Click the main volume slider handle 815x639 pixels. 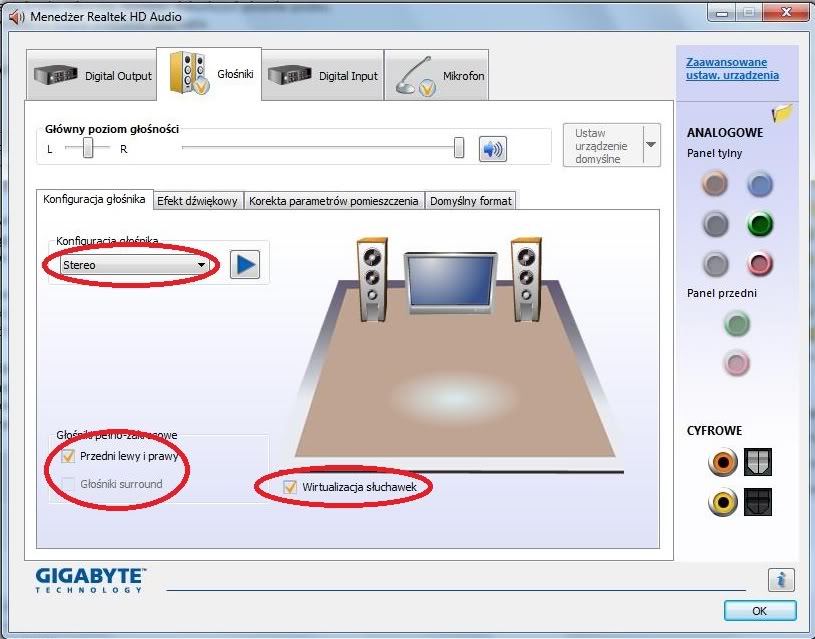tap(459, 148)
